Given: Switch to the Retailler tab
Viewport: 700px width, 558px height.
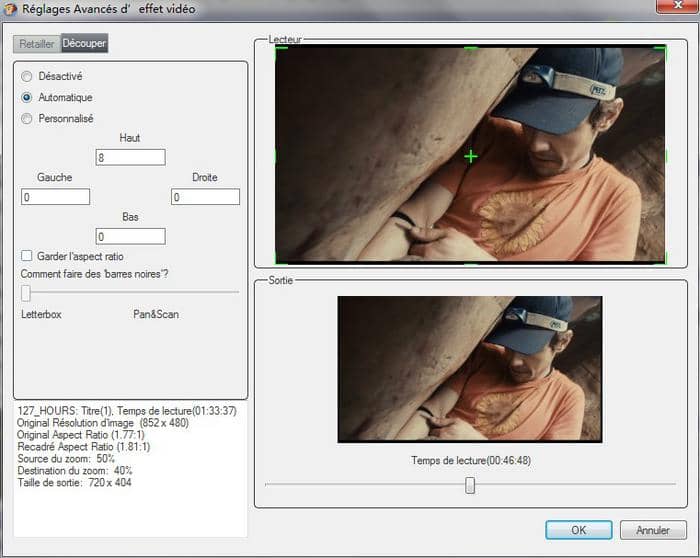Looking at the screenshot, I should pos(37,43).
